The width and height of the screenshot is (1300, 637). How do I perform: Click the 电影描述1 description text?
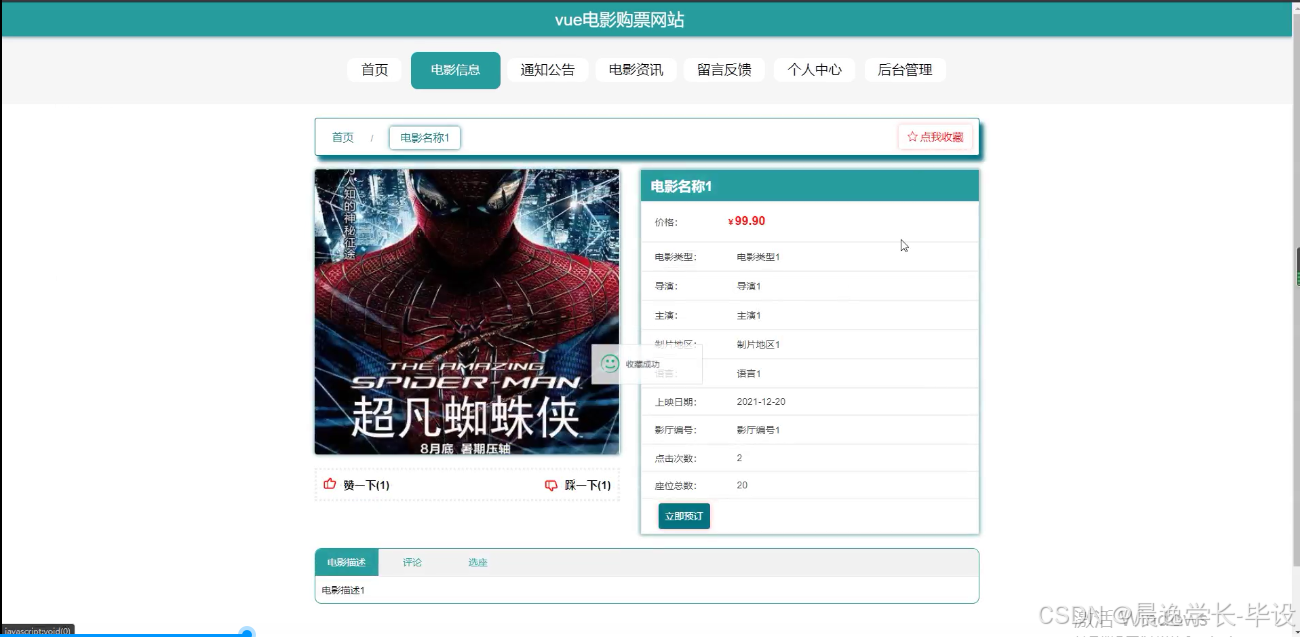pos(343,590)
